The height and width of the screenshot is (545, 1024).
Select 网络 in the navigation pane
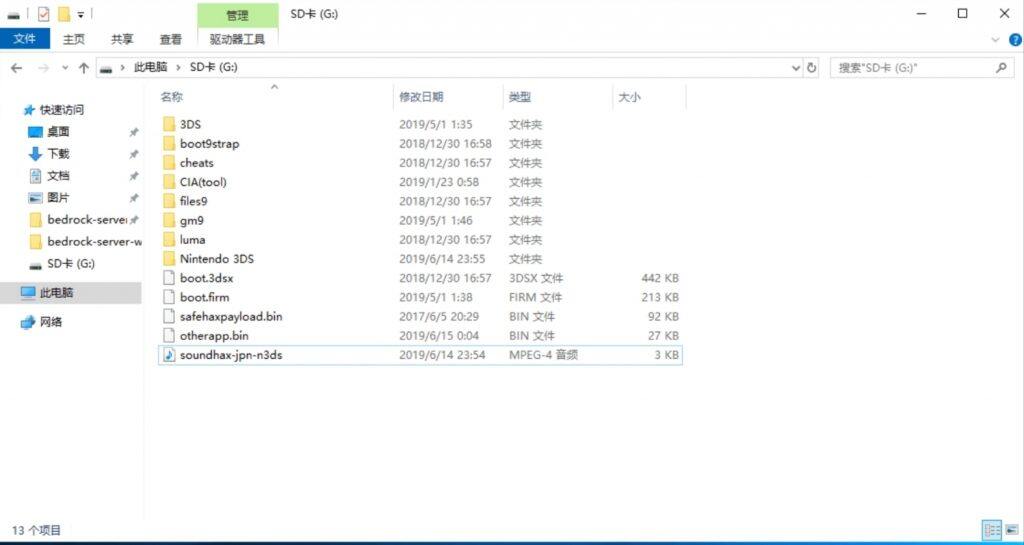click(x=51, y=322)
